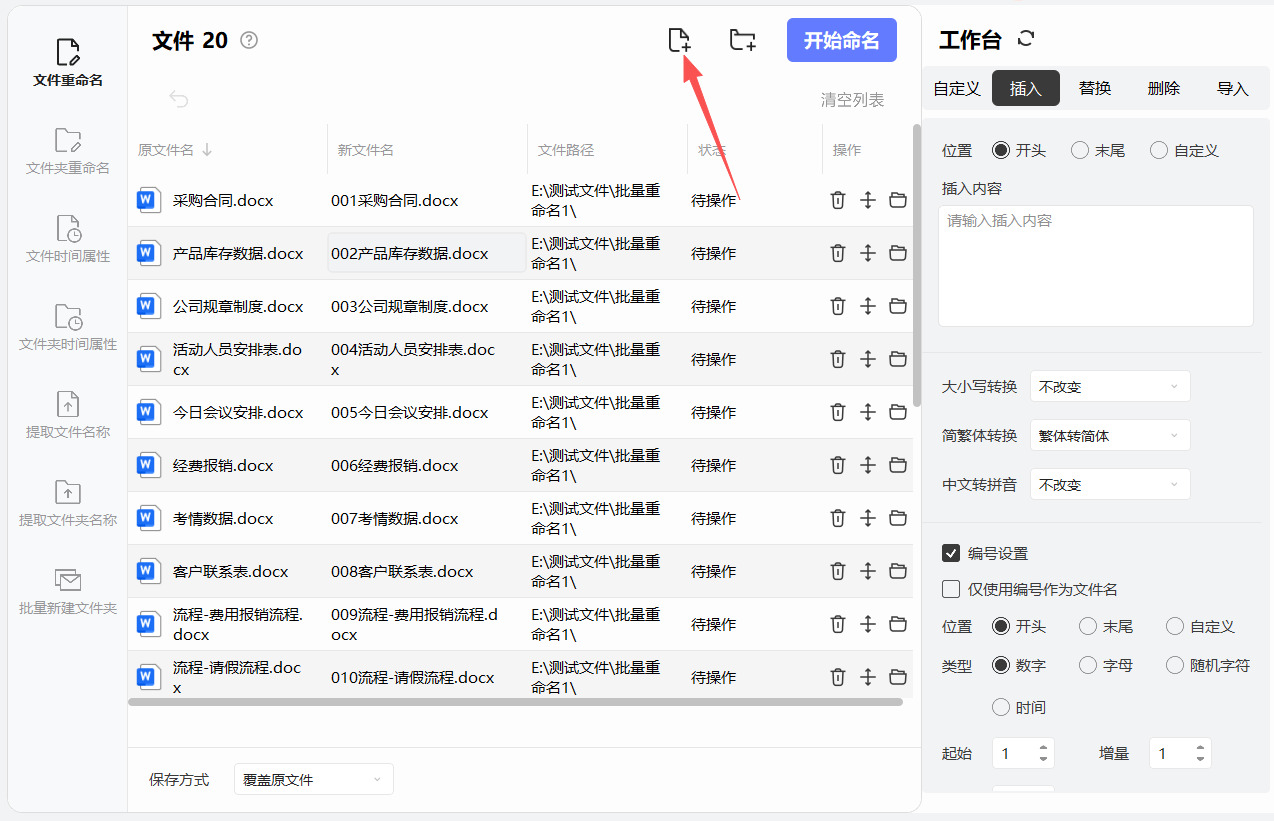Click the vertical file list scrollbar
1274x821 pixels.
pyautogui.click(x=917, y=265)
